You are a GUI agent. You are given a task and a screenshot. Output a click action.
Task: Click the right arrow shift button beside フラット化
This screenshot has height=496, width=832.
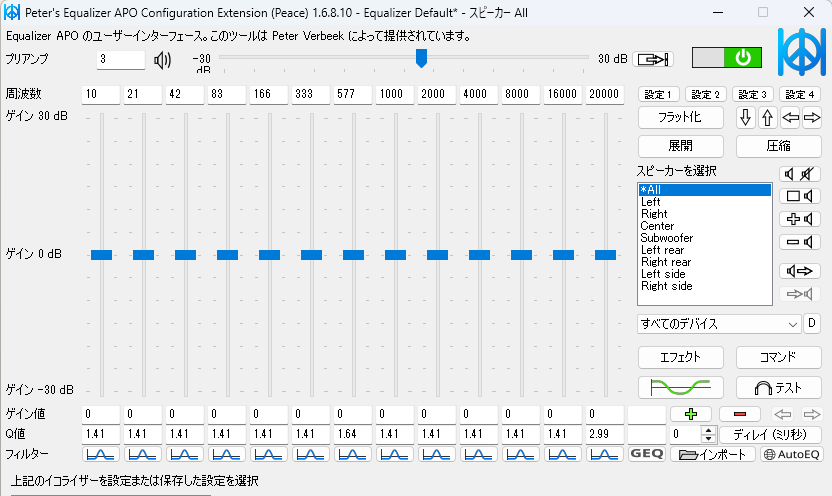click(812, 118)
